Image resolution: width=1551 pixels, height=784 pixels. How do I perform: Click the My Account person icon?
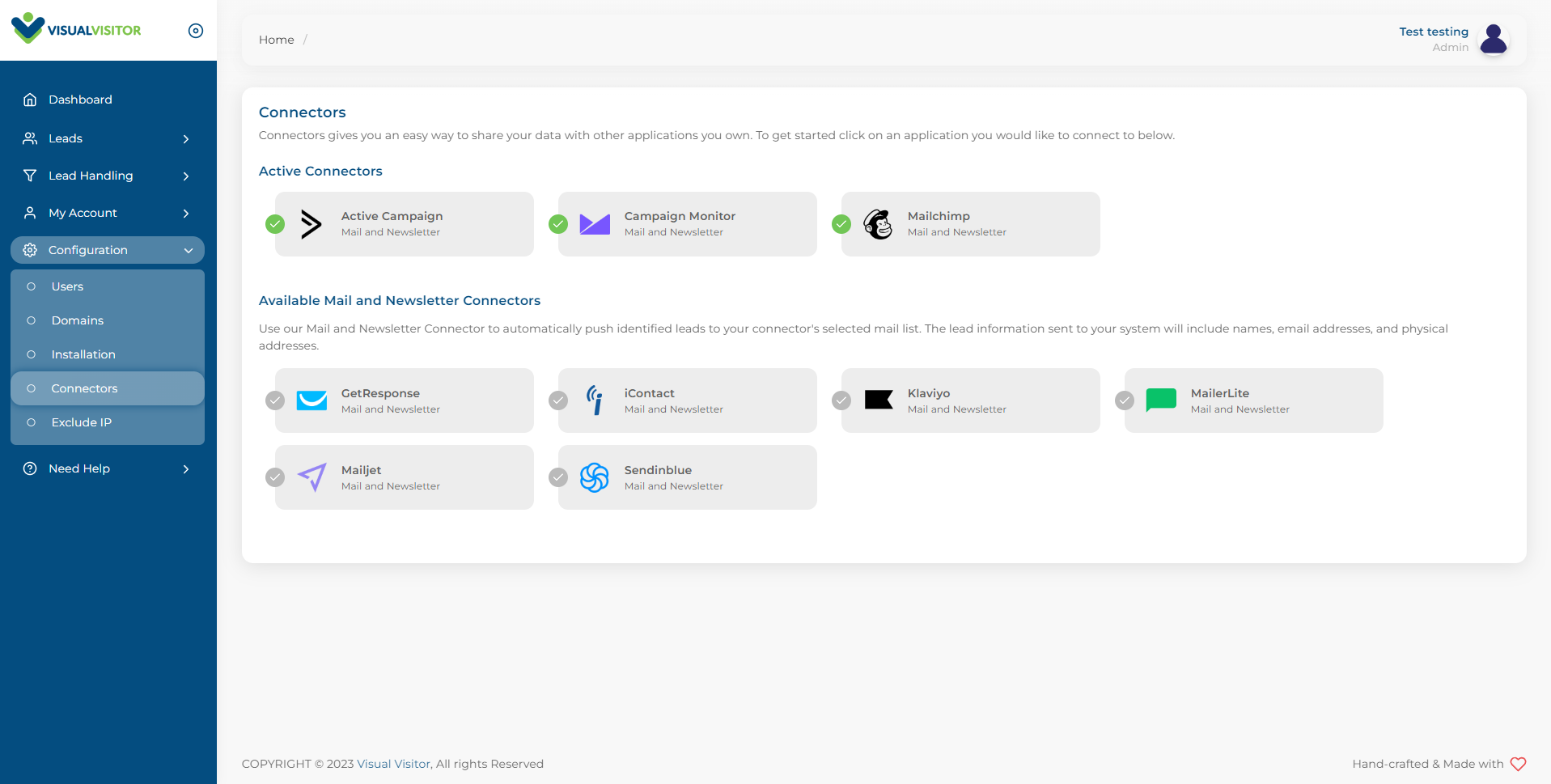click(30, 213)
